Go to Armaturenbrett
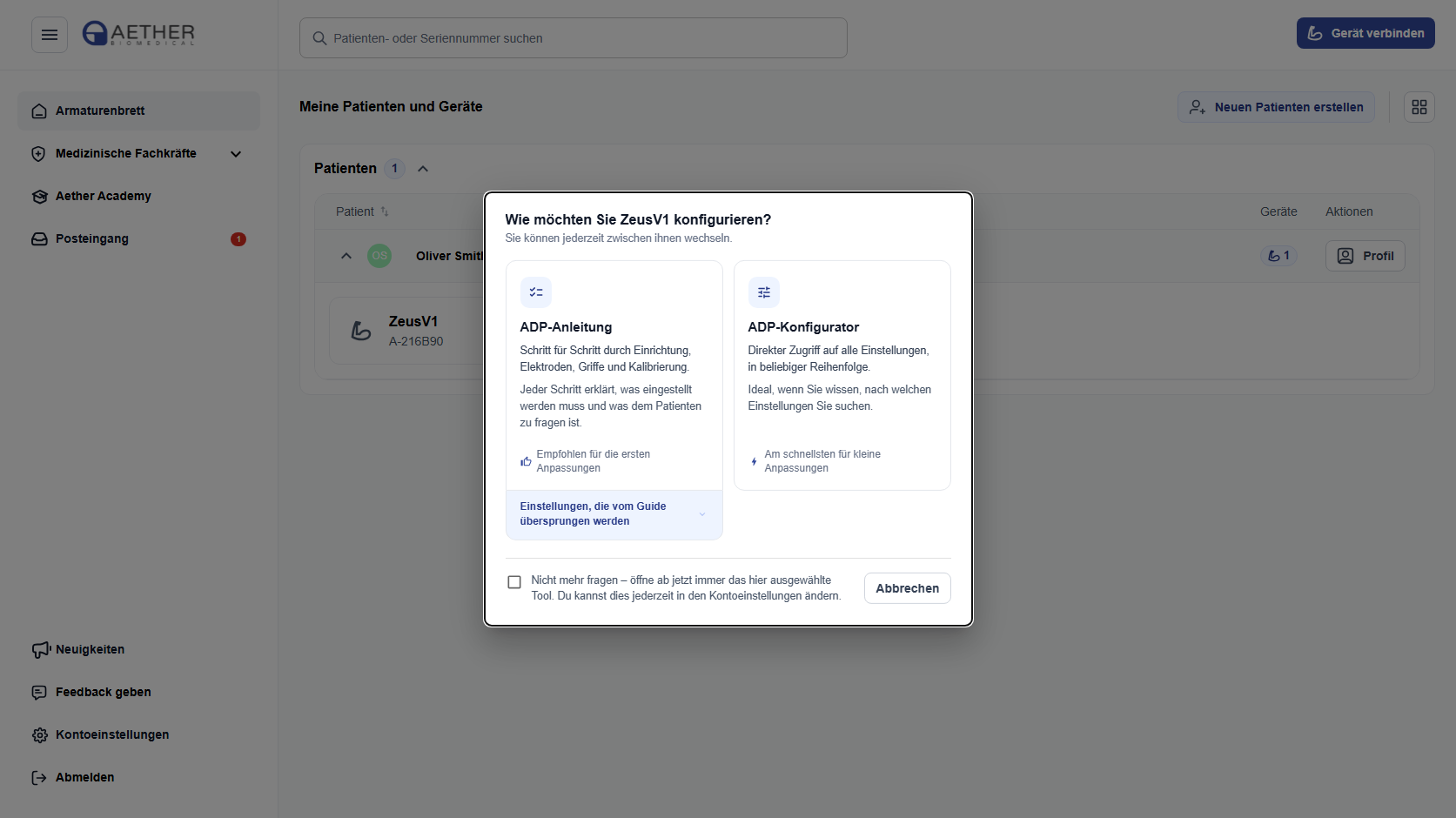 tap(138, 111)
